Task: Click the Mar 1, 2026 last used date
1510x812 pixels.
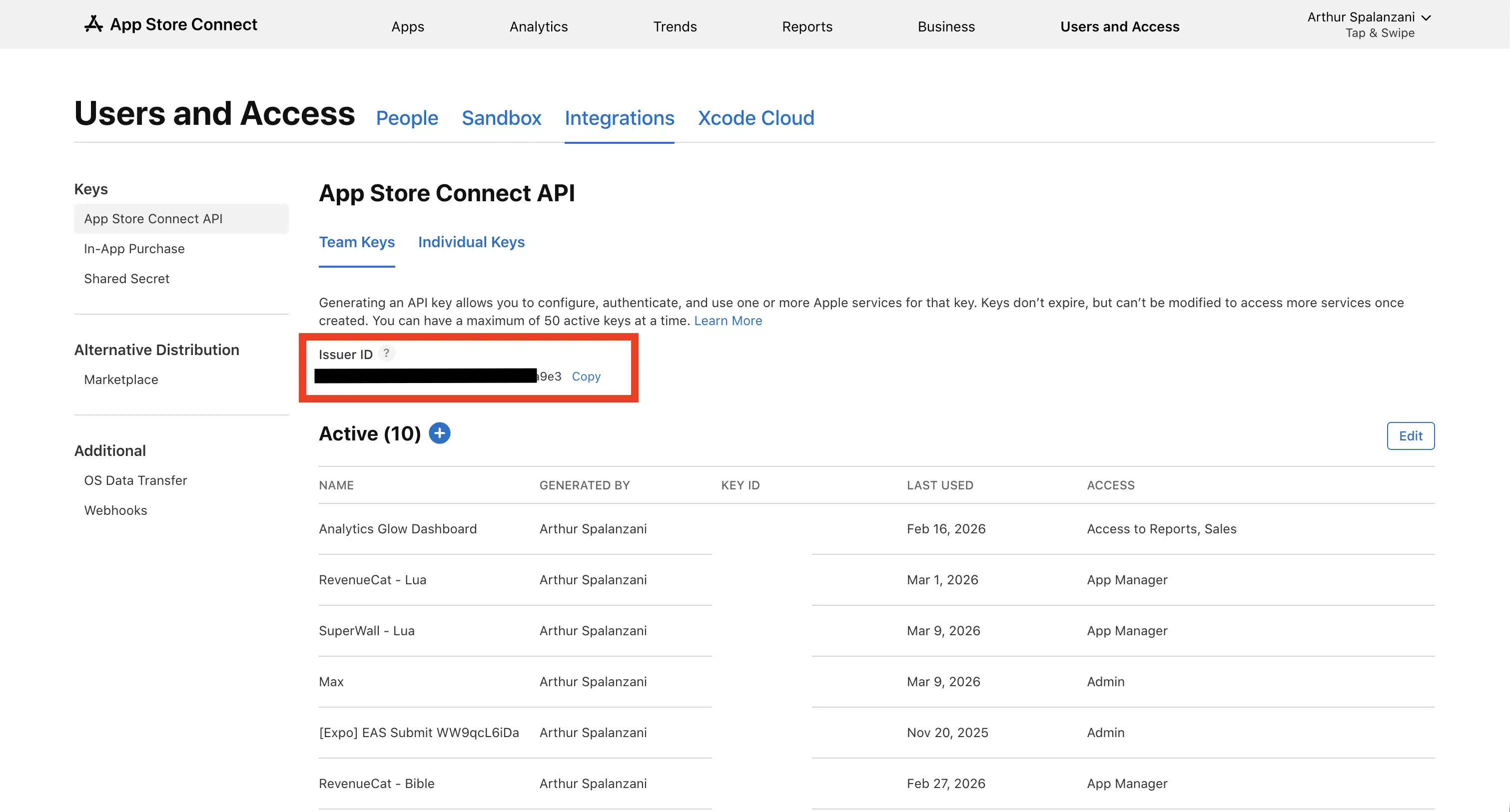Action: click(942, 579)
